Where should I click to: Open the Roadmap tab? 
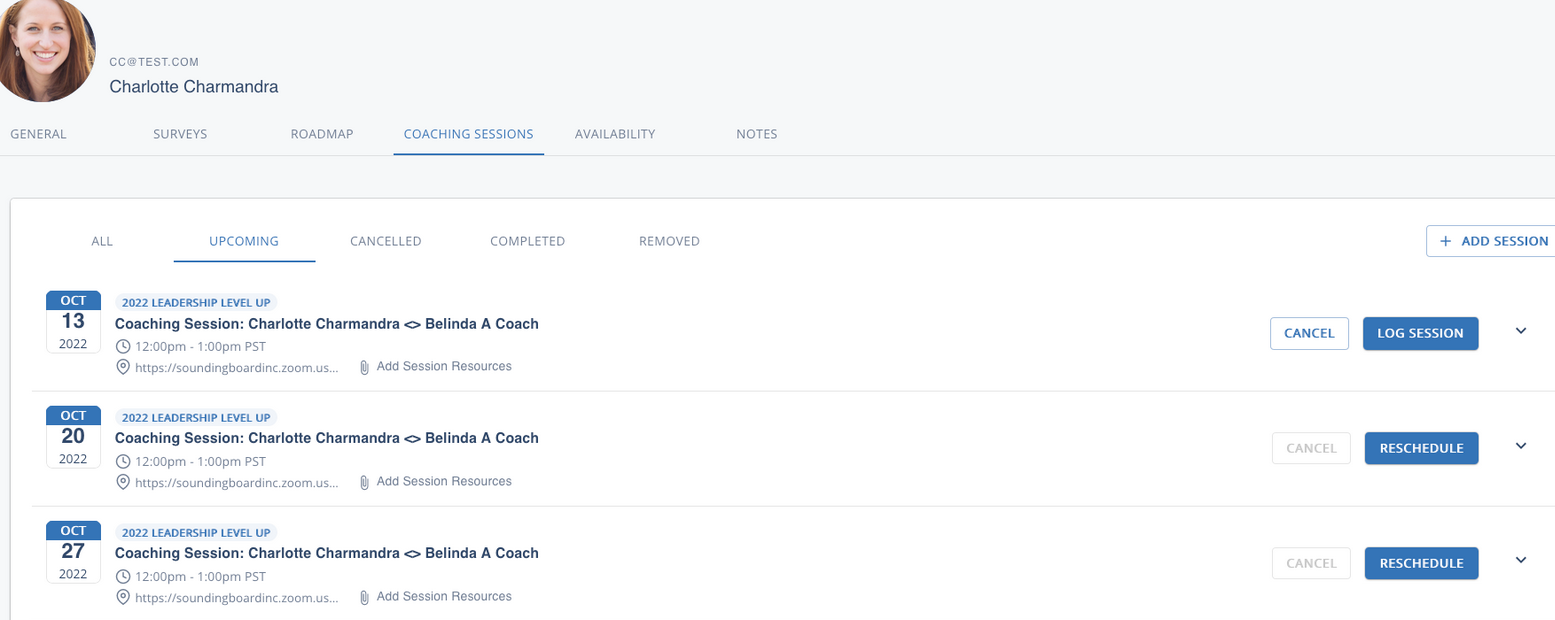(x=322, y=134)
